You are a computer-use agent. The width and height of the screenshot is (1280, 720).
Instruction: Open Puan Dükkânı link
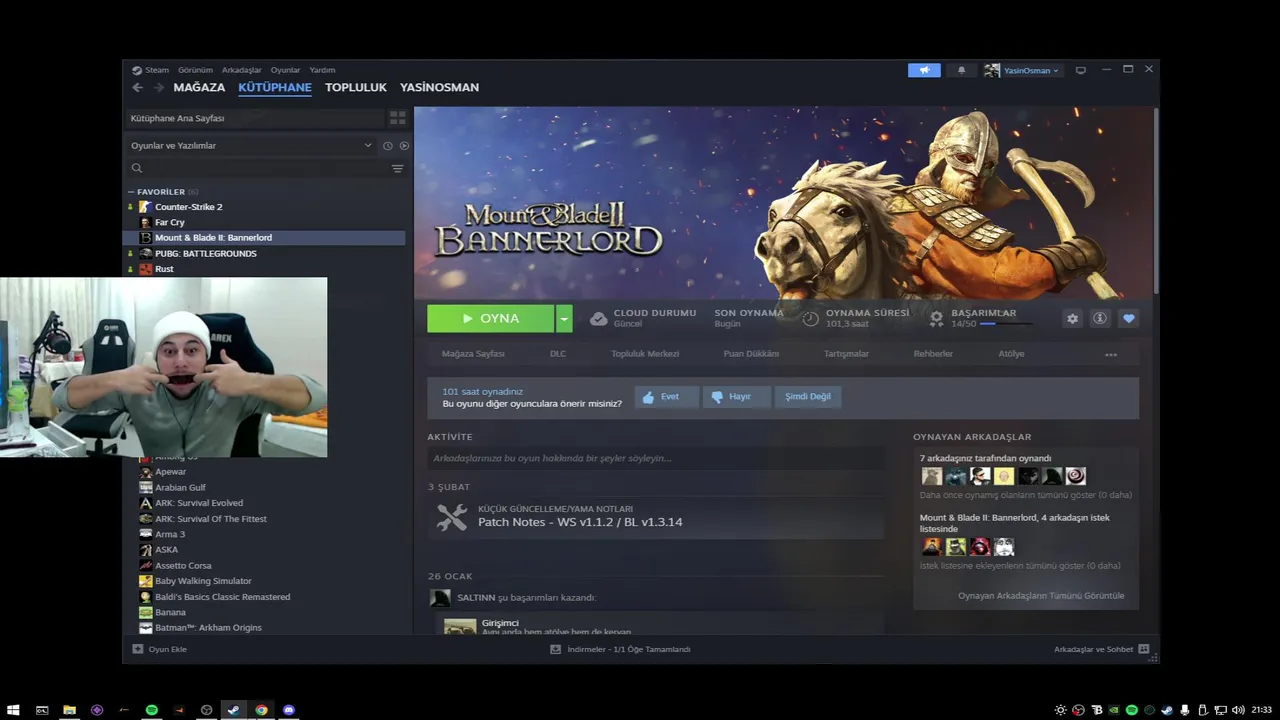tap(751, 354)
